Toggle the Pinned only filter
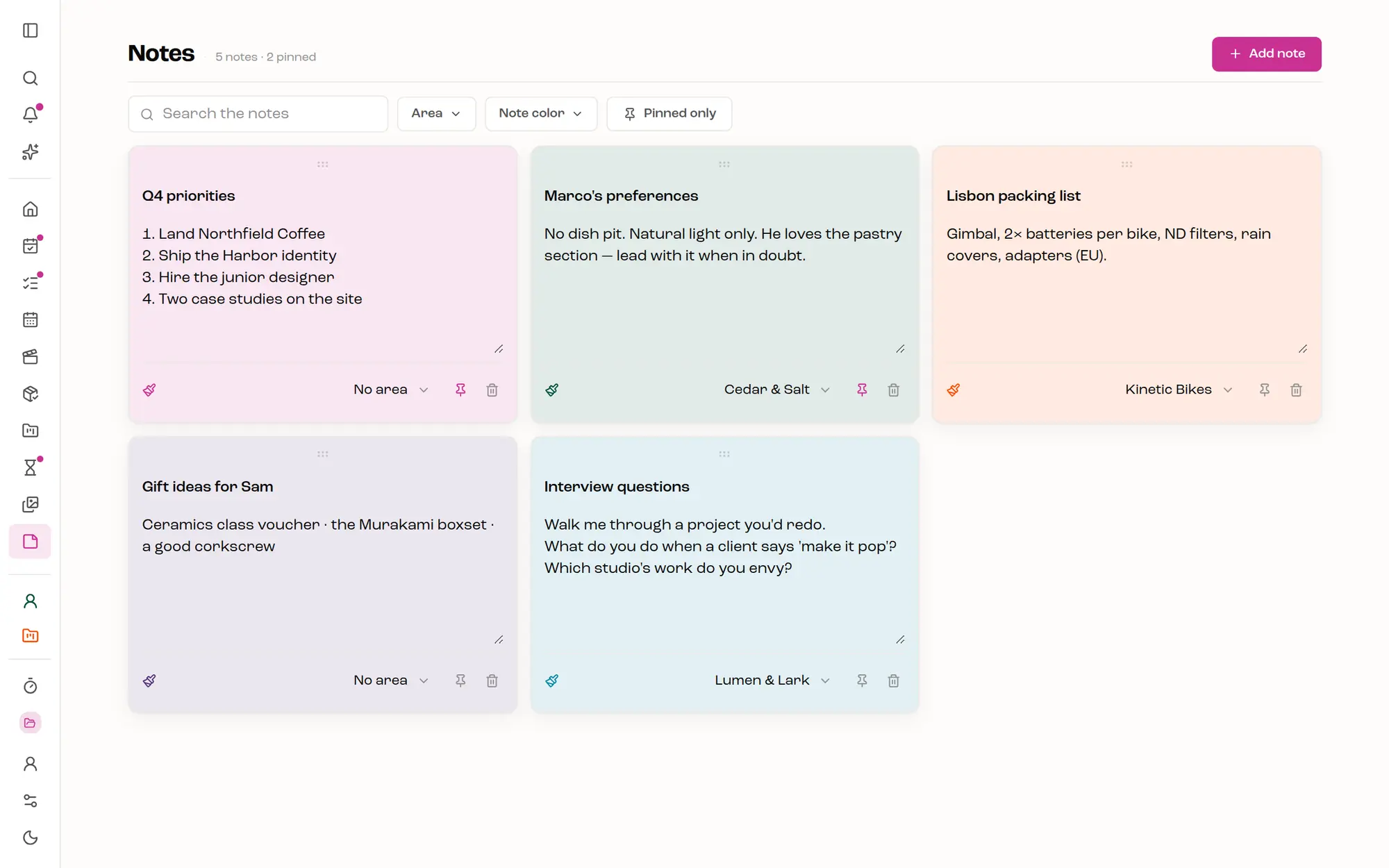Image resolution: width=1389 pixels, height=868 pixels. [669, 113]
